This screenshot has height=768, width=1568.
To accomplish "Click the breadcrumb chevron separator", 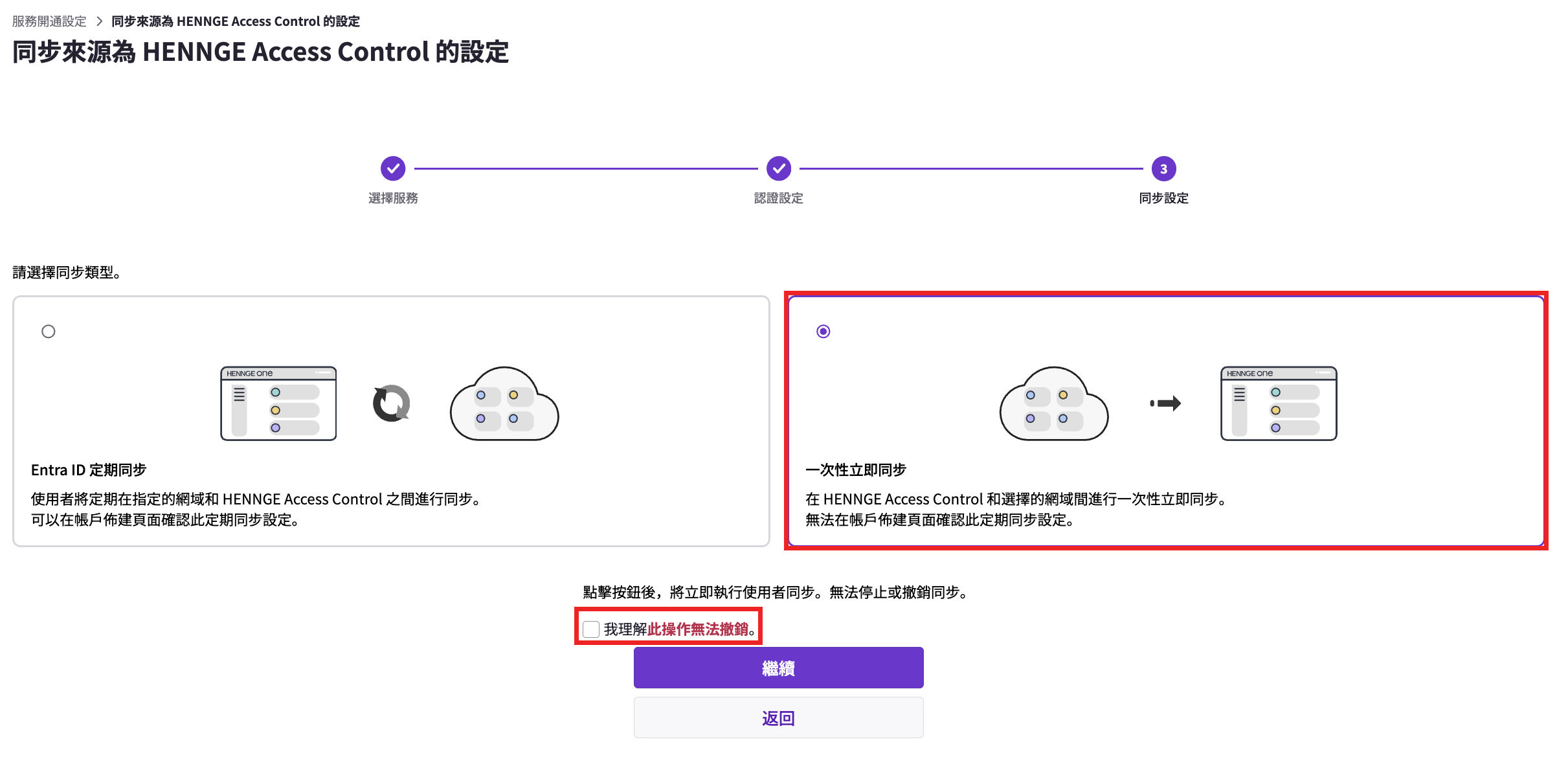I will click(99, 21).
